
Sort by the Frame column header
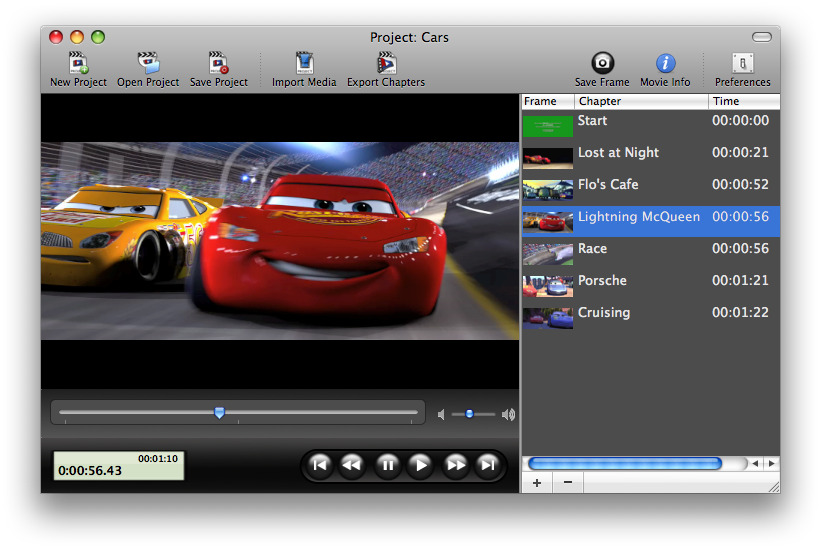coord(548,101)
